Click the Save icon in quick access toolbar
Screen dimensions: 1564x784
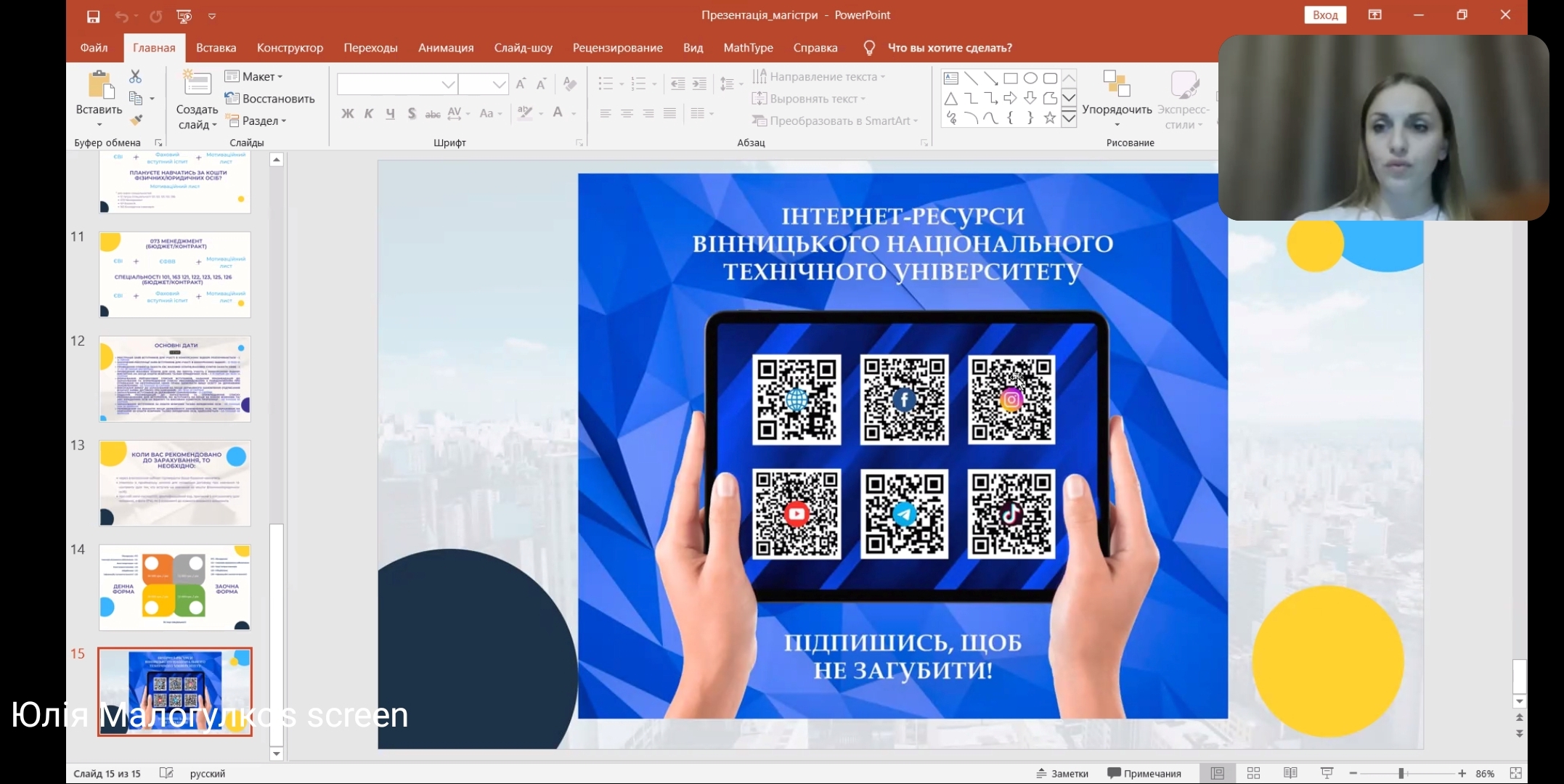(93, 16)
